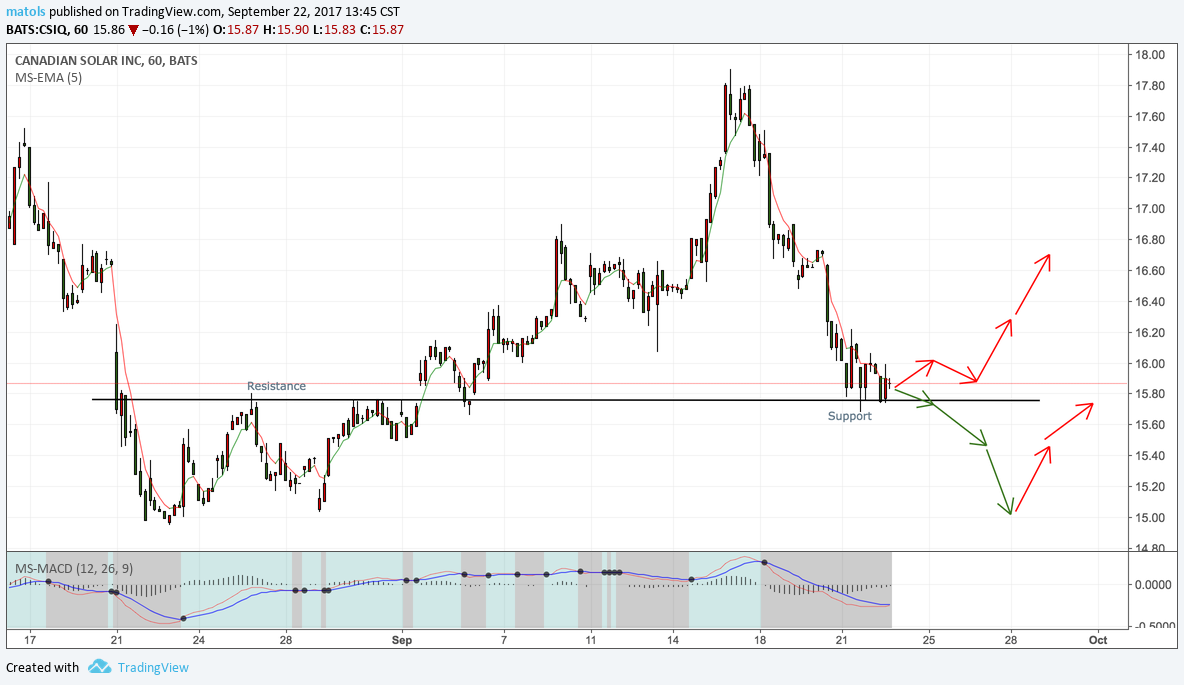Click the 14 date axis label
The height and width of the screenshot is (685, 1184).
(674, 640)
